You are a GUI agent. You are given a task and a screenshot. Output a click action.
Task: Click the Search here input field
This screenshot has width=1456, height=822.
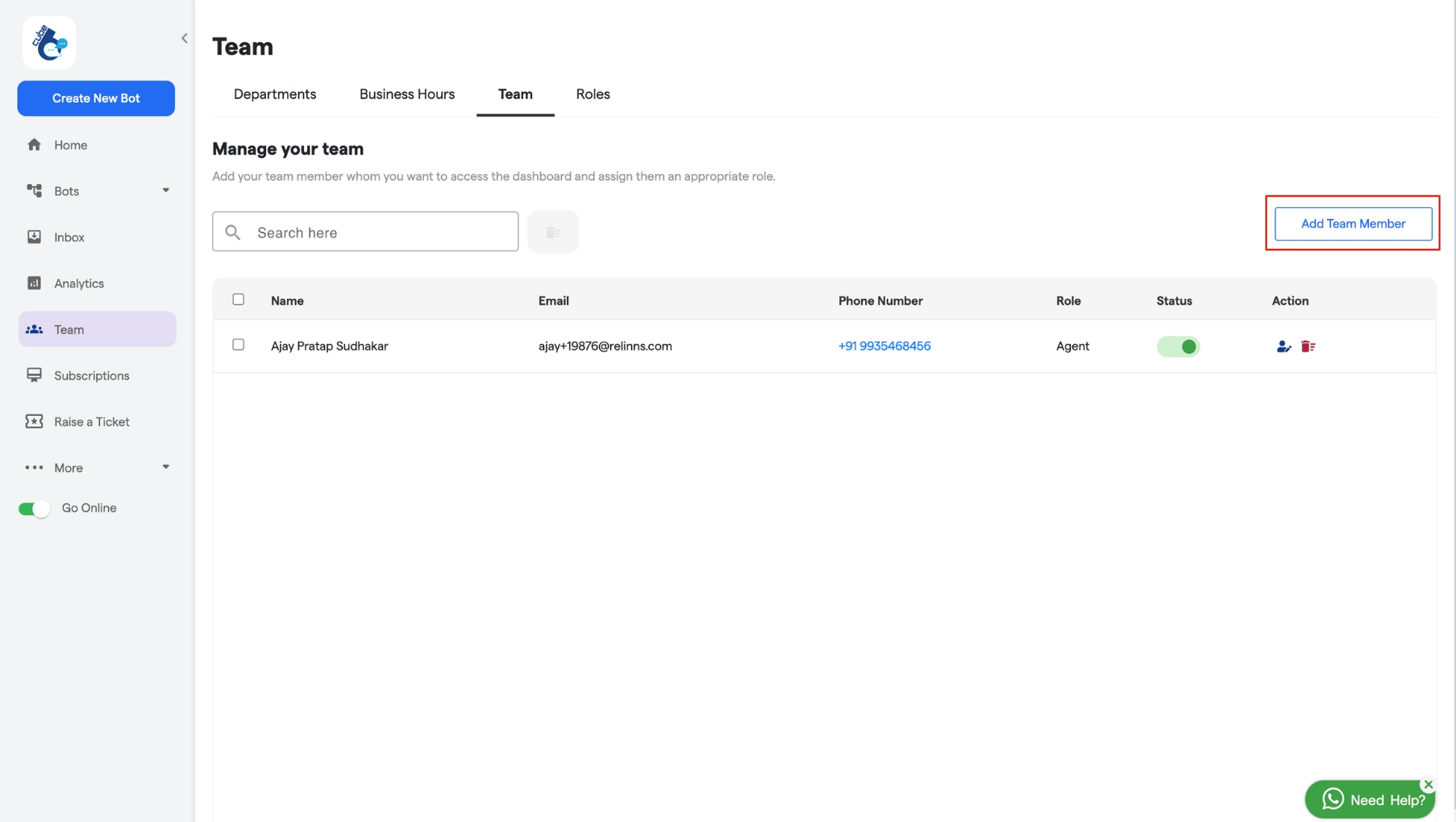[x=365, y=232]
